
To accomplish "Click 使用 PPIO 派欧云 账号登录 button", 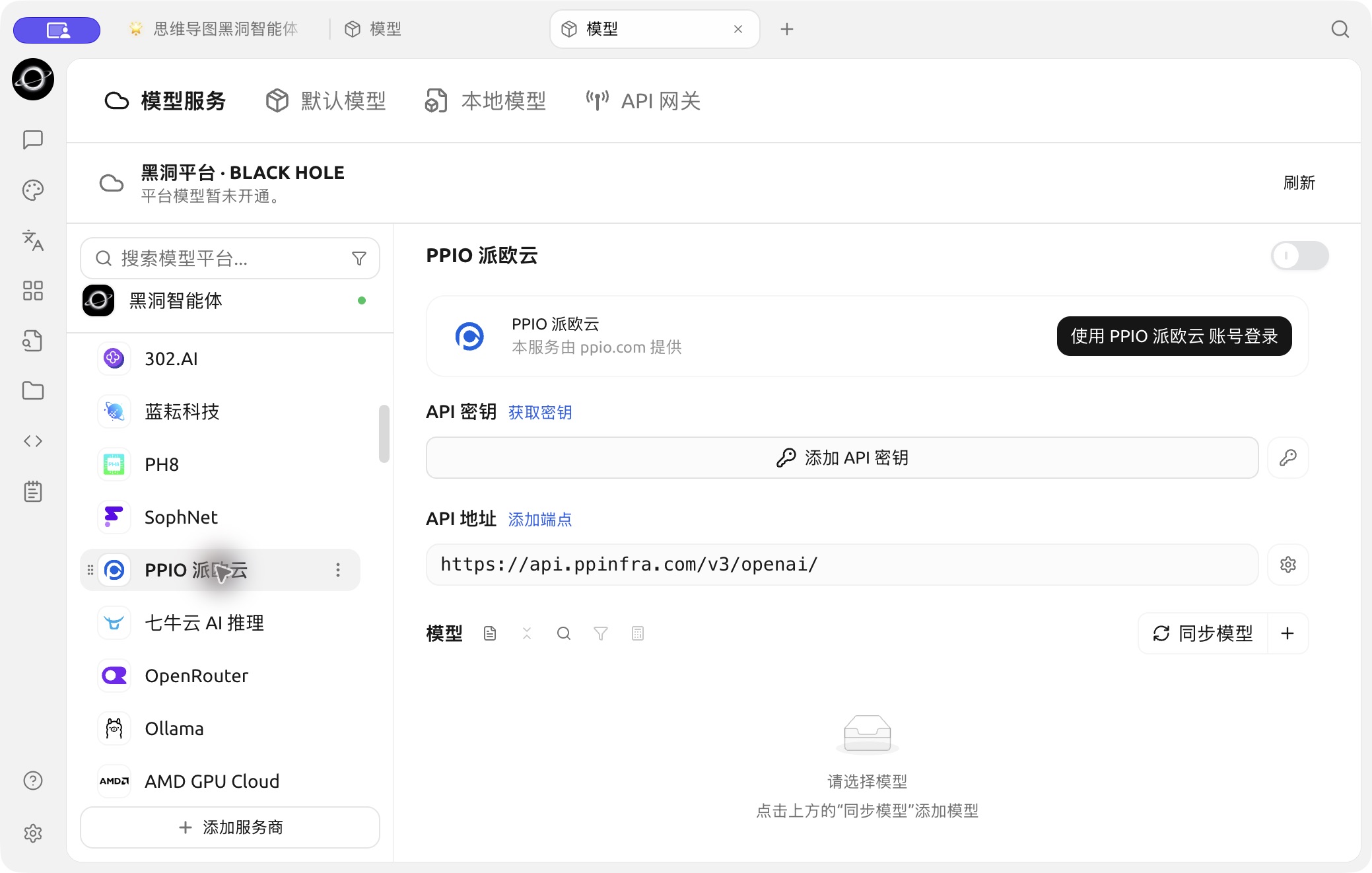I will (x=1175, y=336).
